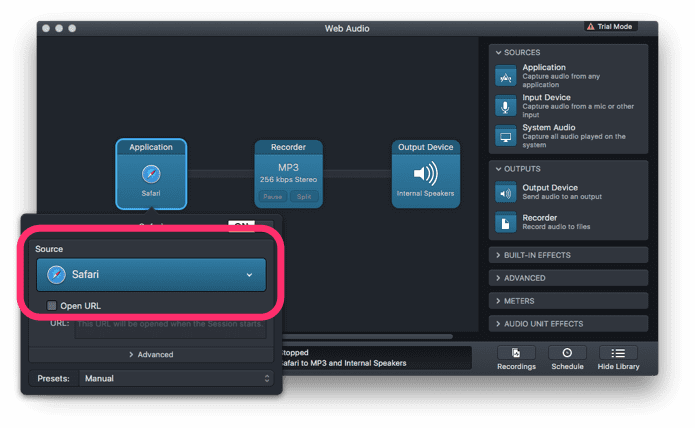Click the Pause button on the Recorder block
695x428 pixels.
pos(273,196)
